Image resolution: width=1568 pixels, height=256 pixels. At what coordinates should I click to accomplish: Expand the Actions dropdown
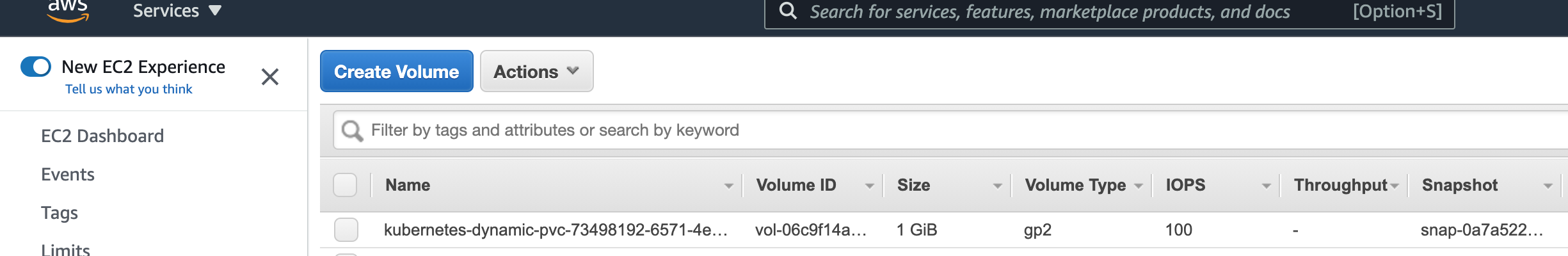point(536,71)
